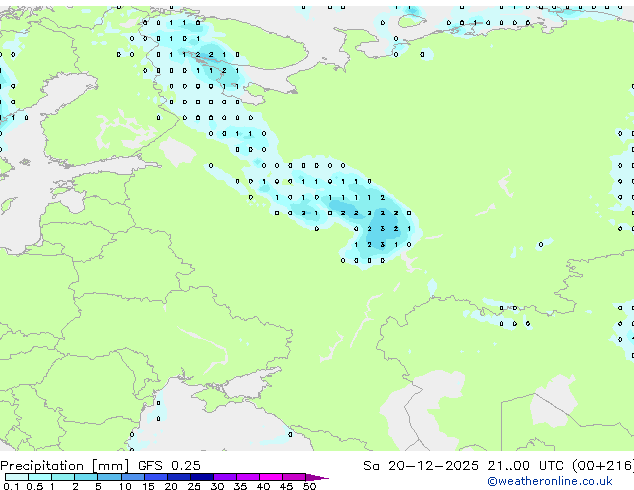The height and width of the screenshot is (490, 634).
Task: Click the 20–25 mm legend color swatch
Action: point(179,477)
